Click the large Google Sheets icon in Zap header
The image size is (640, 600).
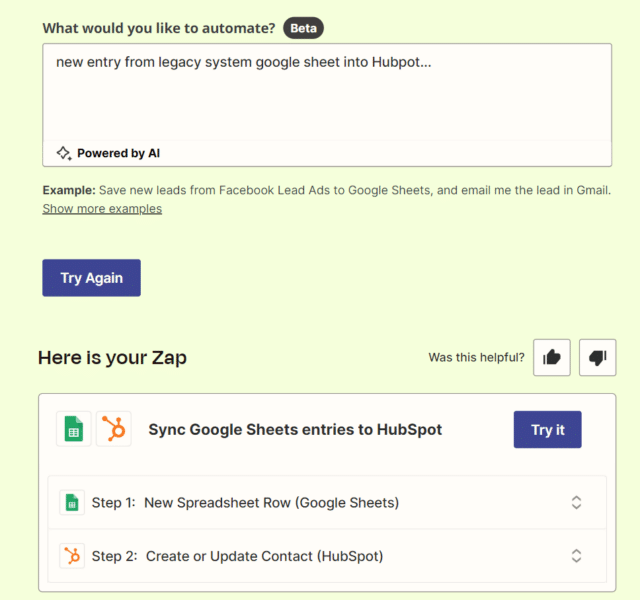click(73, 429)
